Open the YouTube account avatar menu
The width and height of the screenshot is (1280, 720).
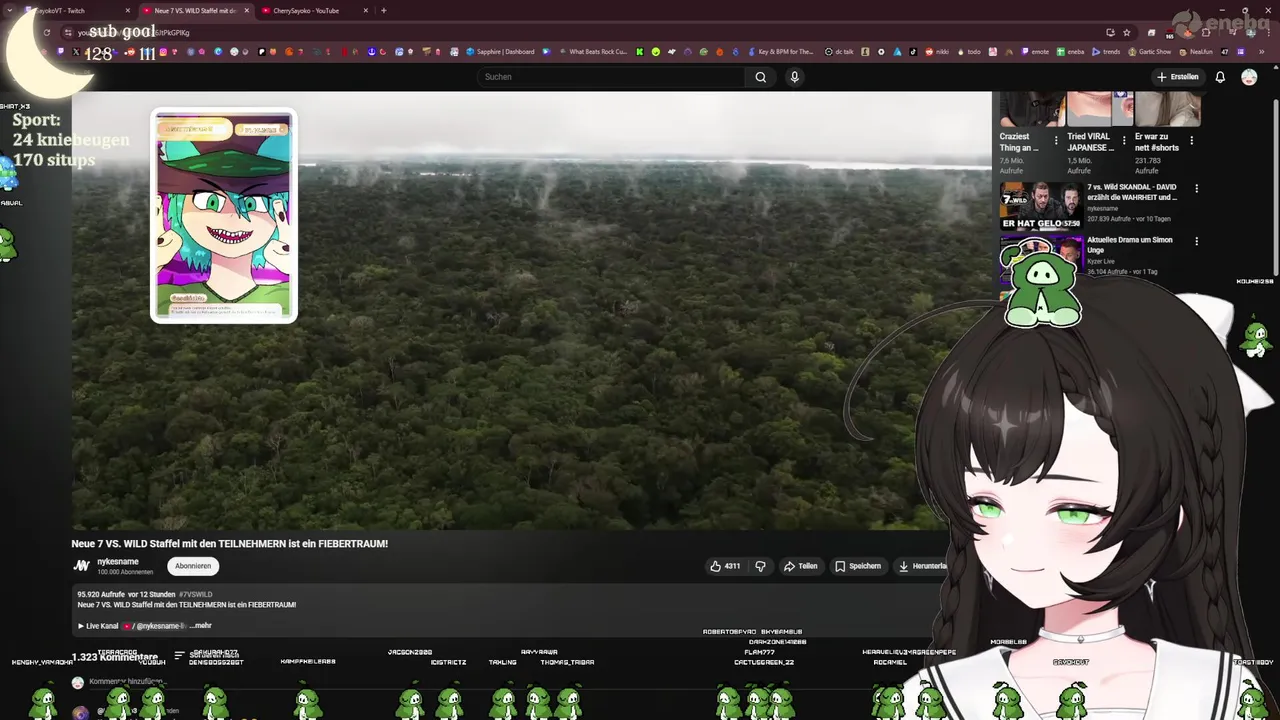tap(1249, 77)
